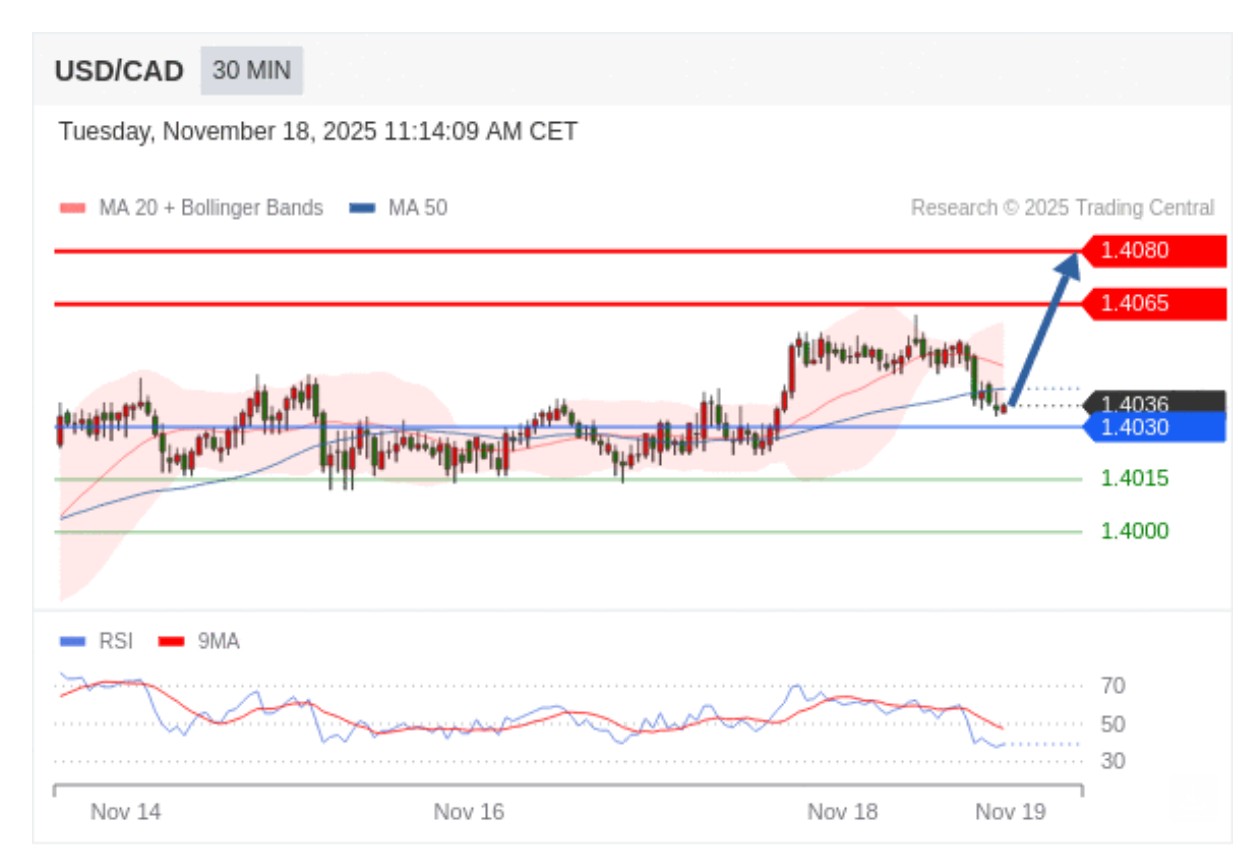Click the MA 20 + Bollinger Bands legend swatch
The height and width of the screenshot is (864, 1248).
pyautogui.click(x=73, y=208)
